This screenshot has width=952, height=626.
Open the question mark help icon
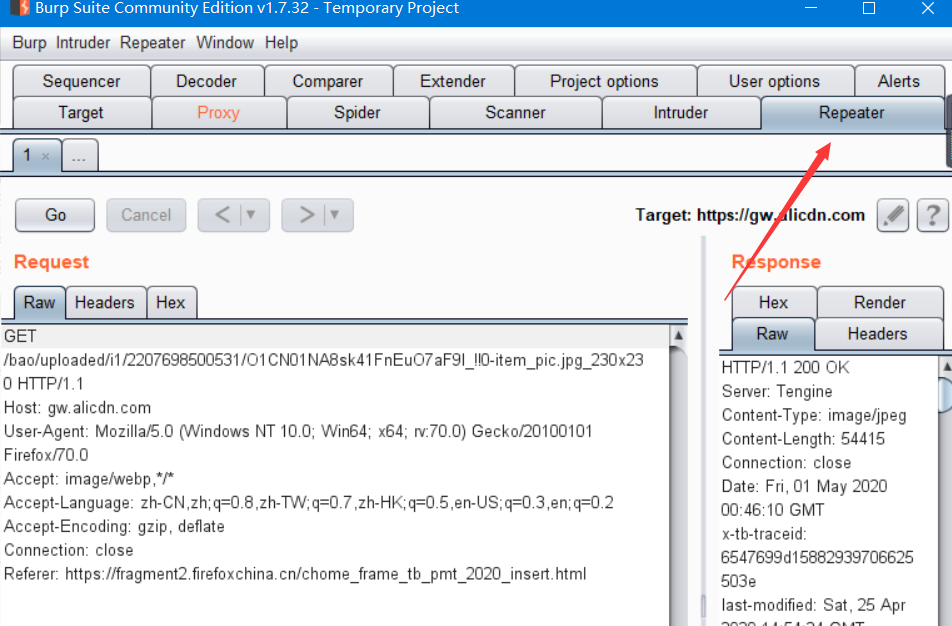933,215
